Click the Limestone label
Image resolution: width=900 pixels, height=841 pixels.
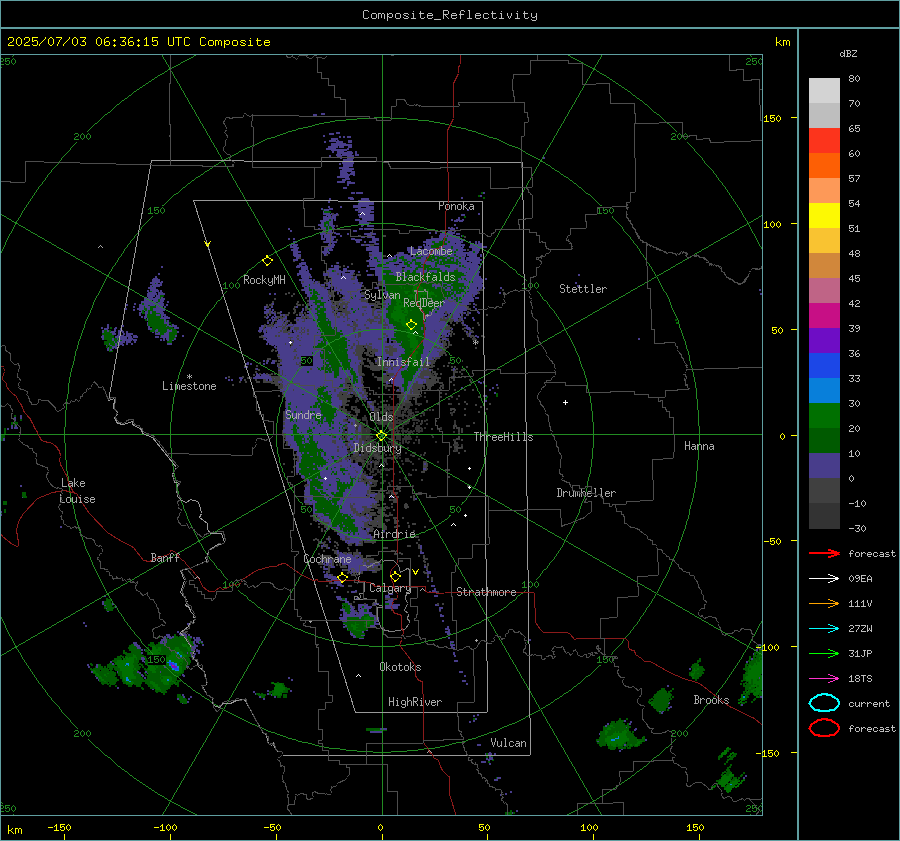[189, 386]
